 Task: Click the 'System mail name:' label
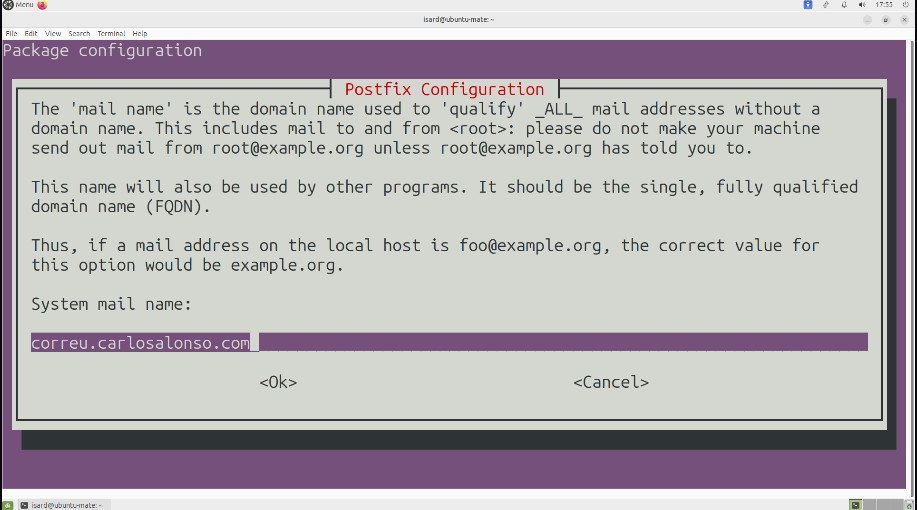coord(111,304)
